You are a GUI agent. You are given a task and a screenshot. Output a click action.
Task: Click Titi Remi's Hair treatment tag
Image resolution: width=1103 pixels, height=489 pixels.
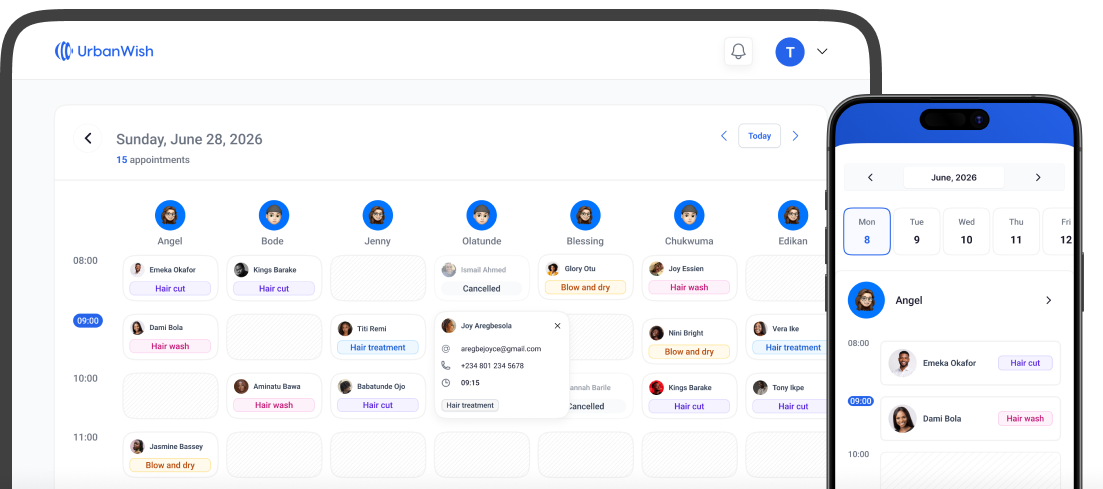click(378, 347)
